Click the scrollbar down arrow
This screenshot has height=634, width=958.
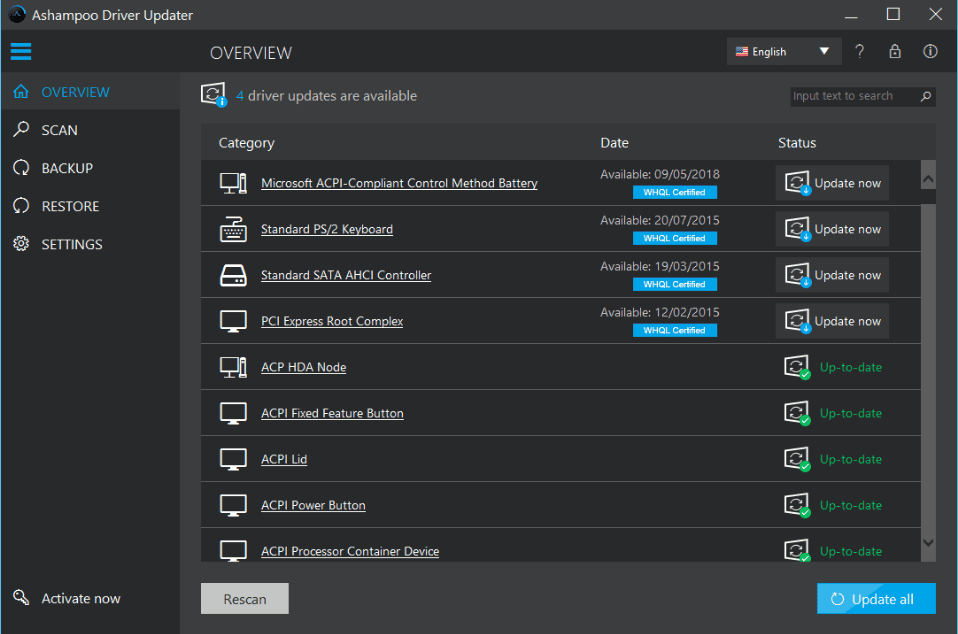point(928,542)
